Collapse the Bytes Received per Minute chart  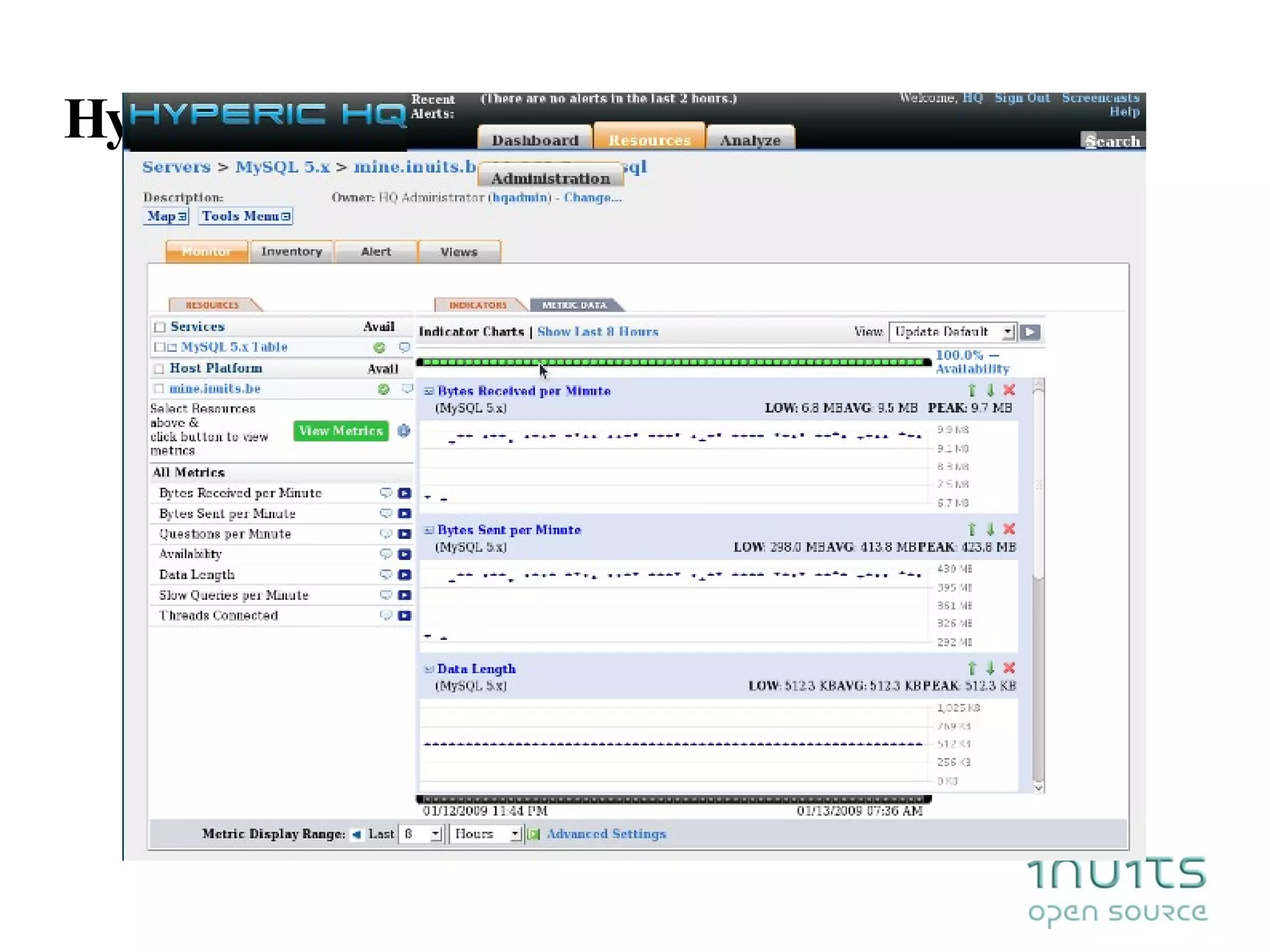click(429, 391)
